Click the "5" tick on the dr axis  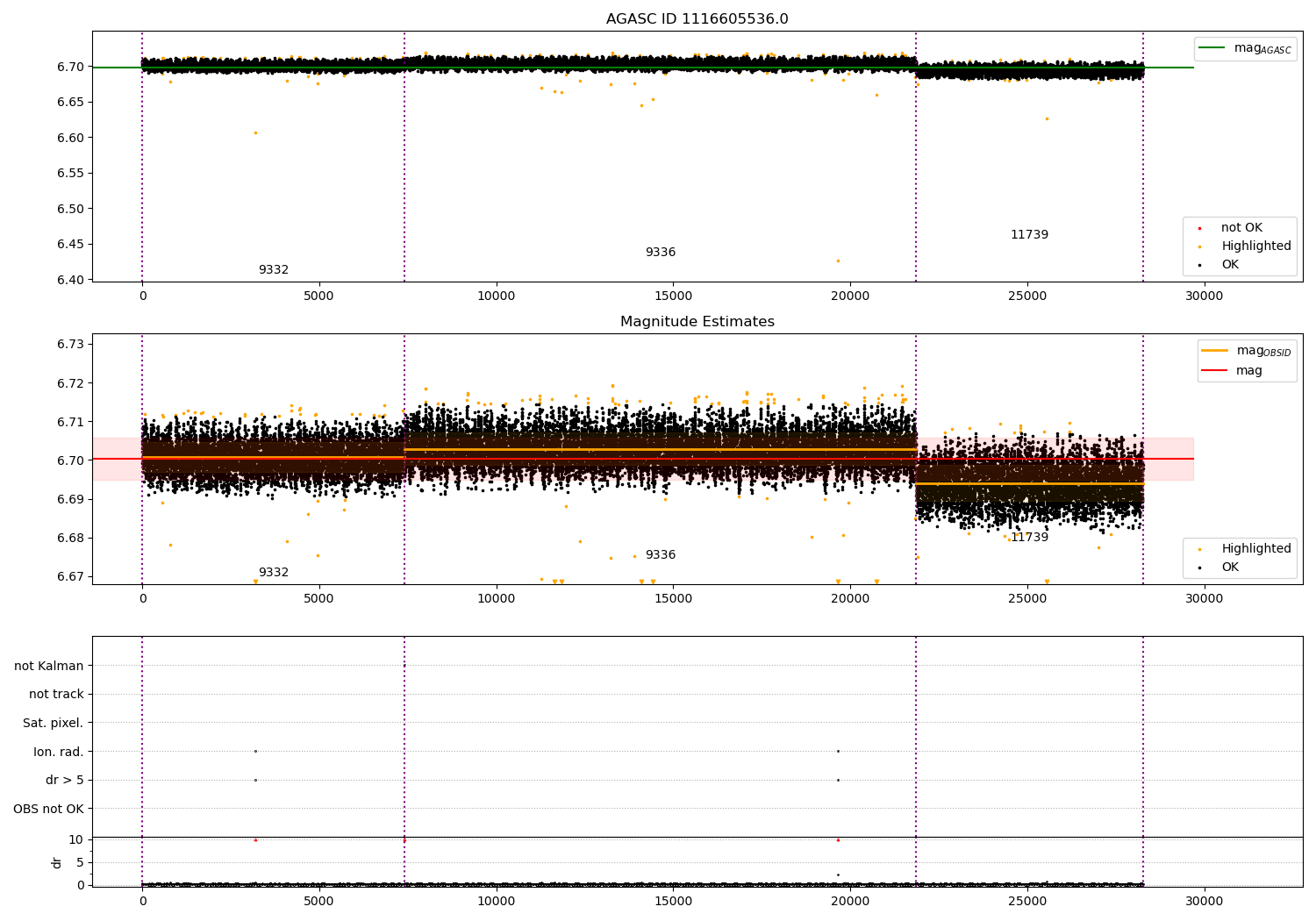81,862
